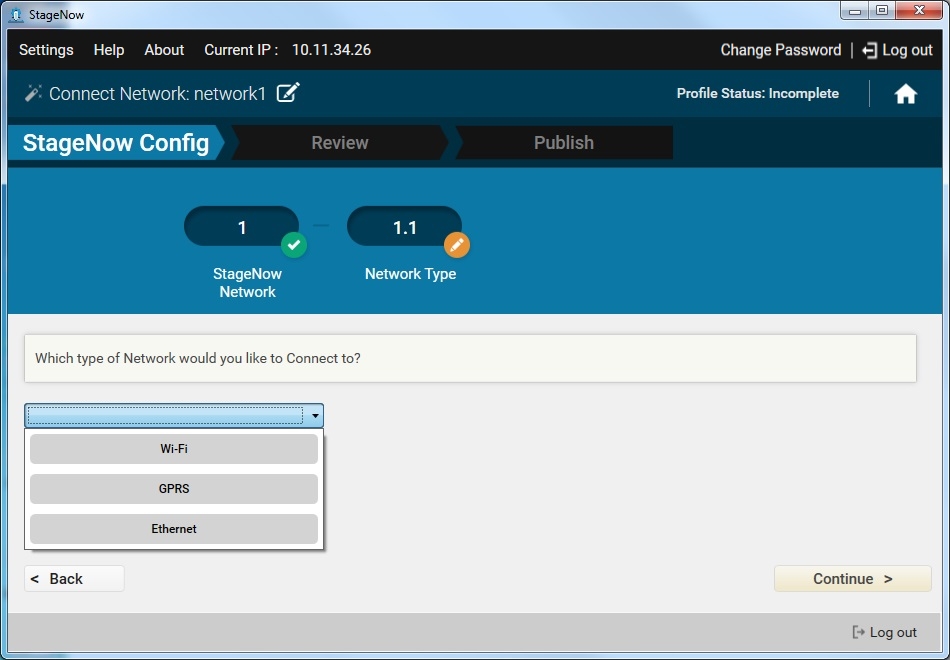Image resolution: width=950 pixels, height=660 pixels.
Task: Click the magic wand icon beside Connect Network
Action: coord(33,93)
